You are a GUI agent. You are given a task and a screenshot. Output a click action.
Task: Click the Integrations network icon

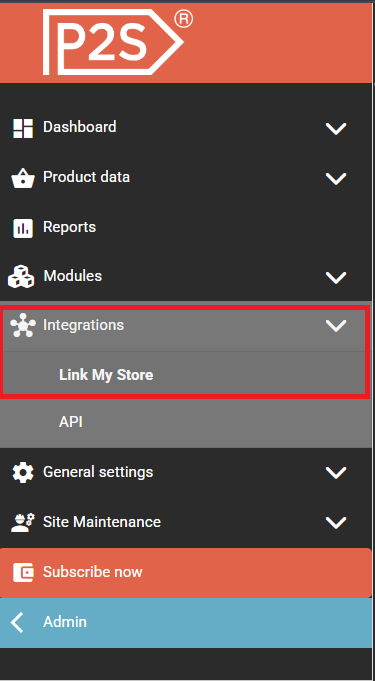pos(23,325)
